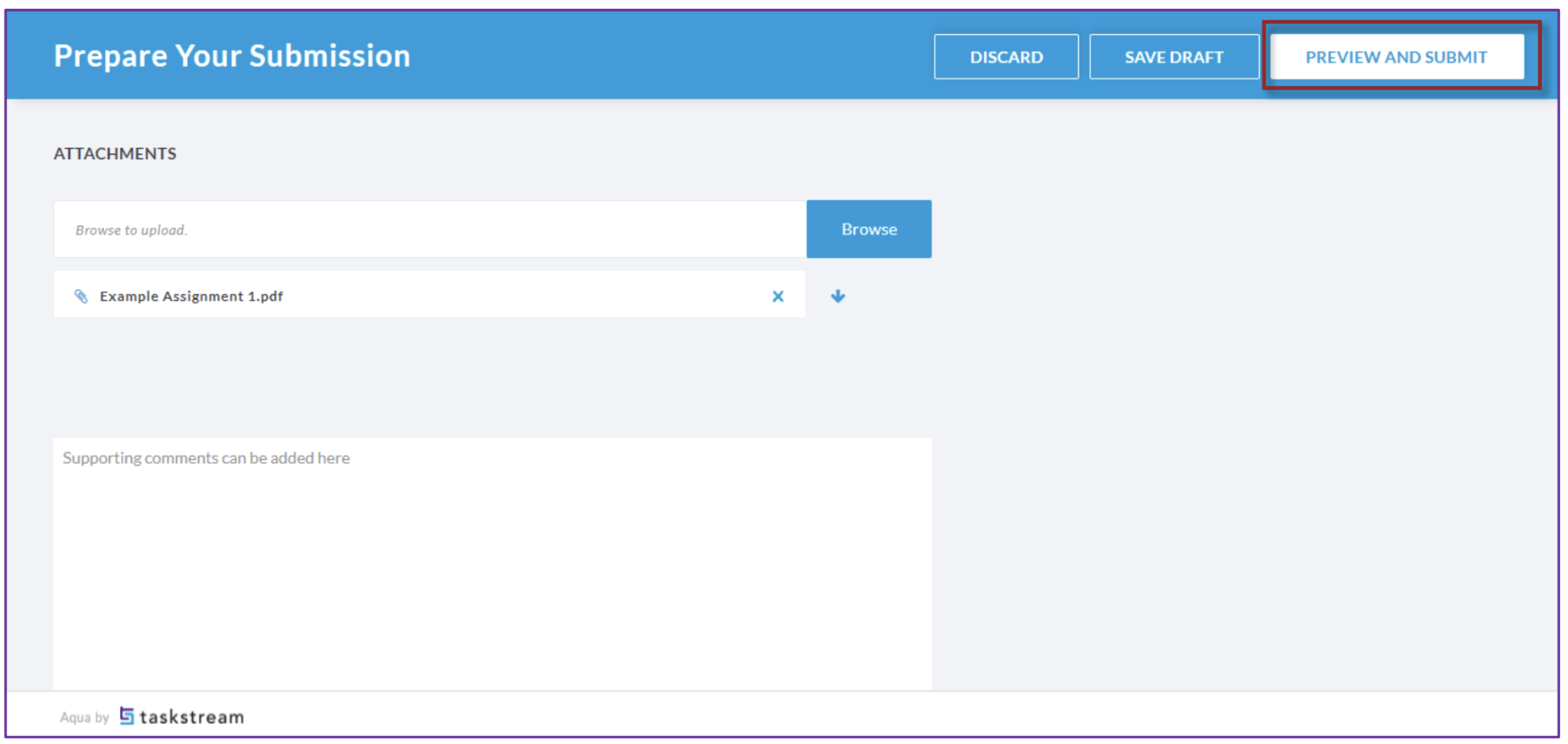Select the 'Browse to upload' file field
Screen dimensions: 1568x744
coord(430,229)
